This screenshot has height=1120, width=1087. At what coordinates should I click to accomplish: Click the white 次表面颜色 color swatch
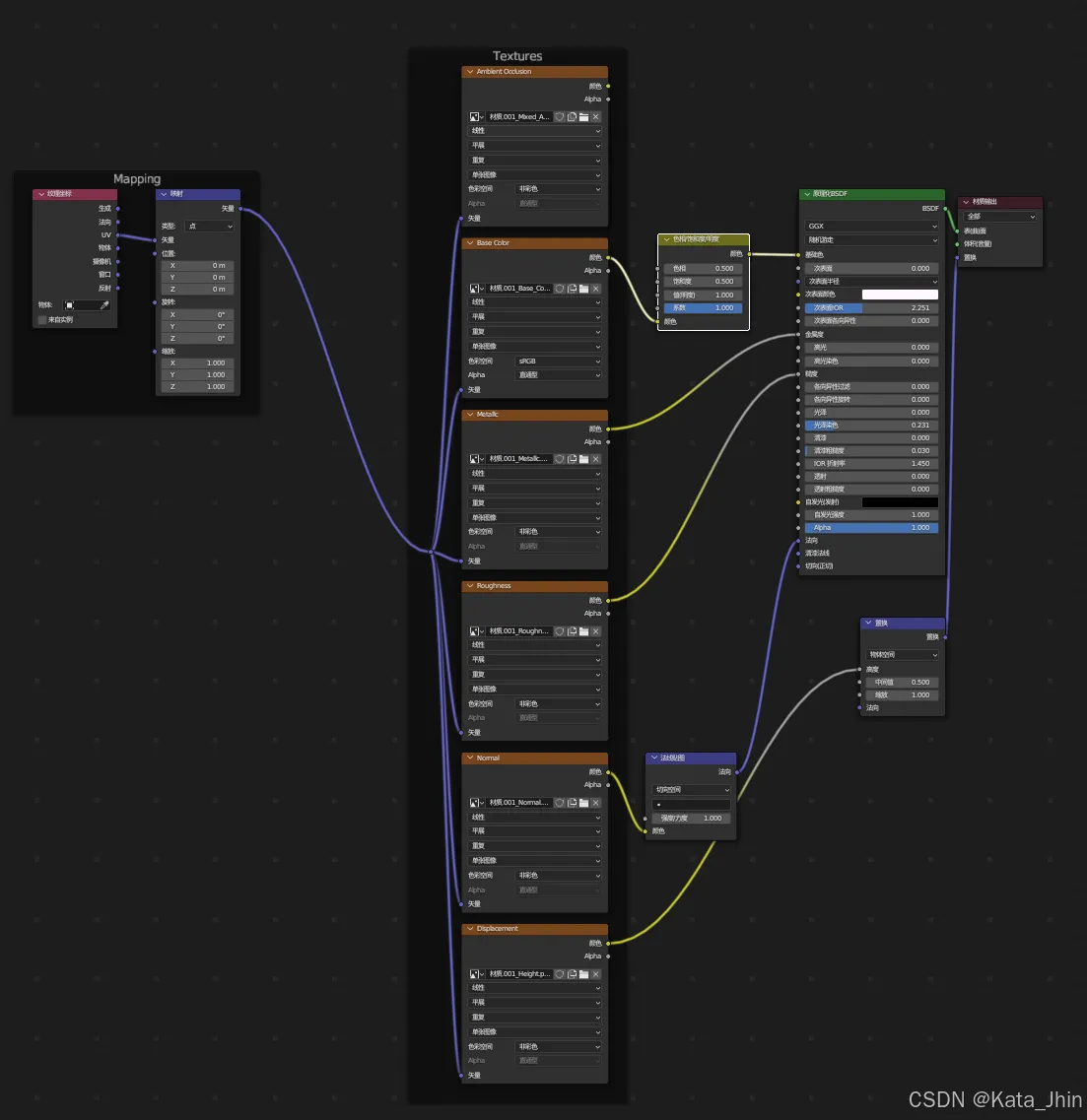[900, 295]
